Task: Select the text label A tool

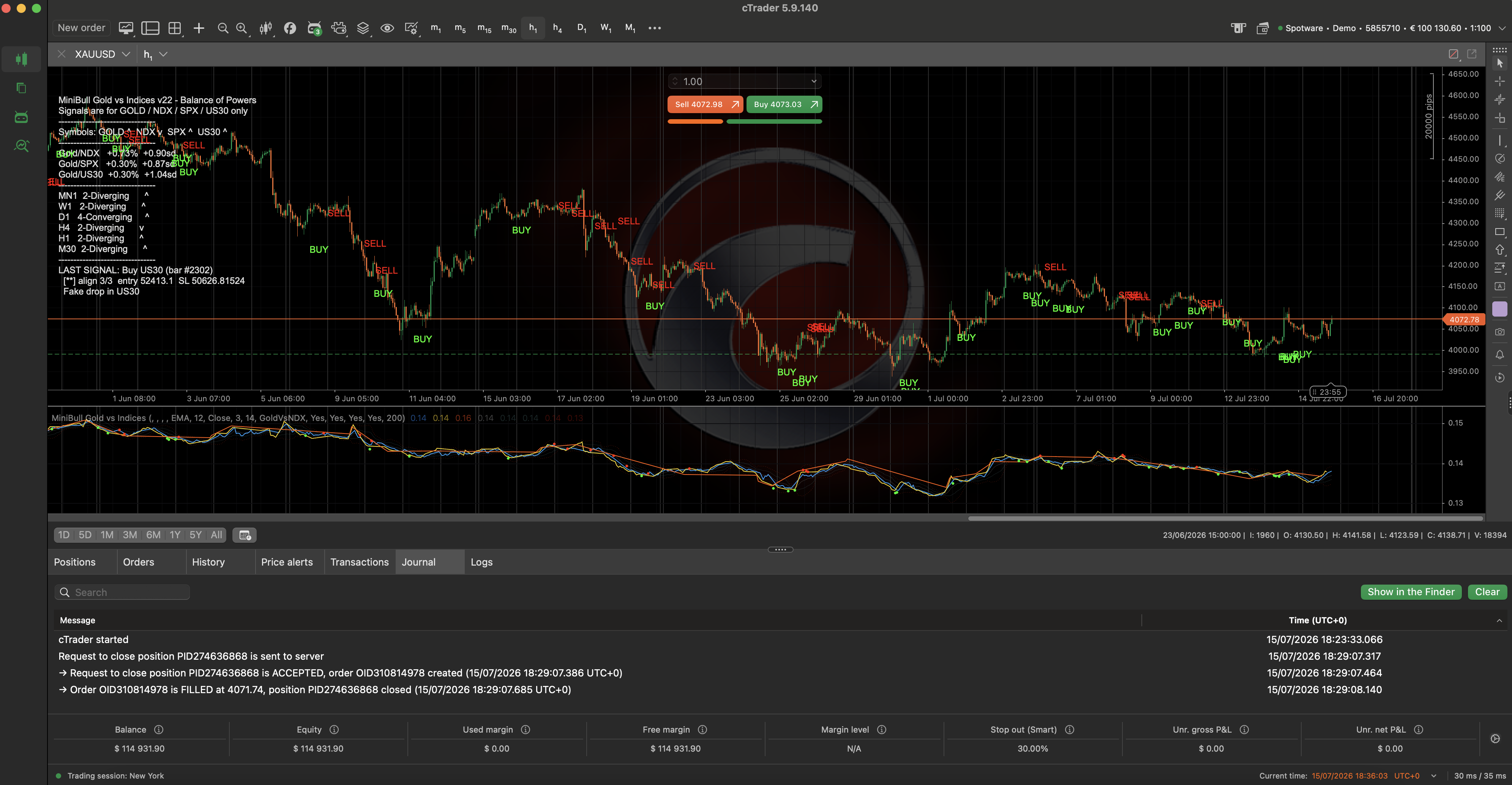Action: point(1500,286)
